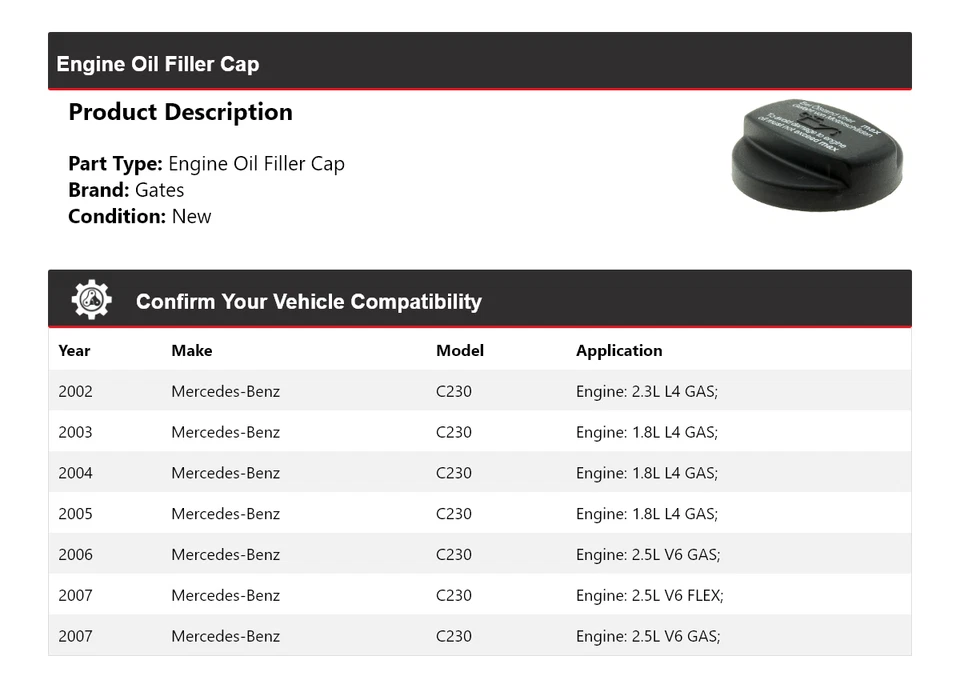Click the gear compatibility icon
This screenshot has height=688, width=960.
point(91,300)
